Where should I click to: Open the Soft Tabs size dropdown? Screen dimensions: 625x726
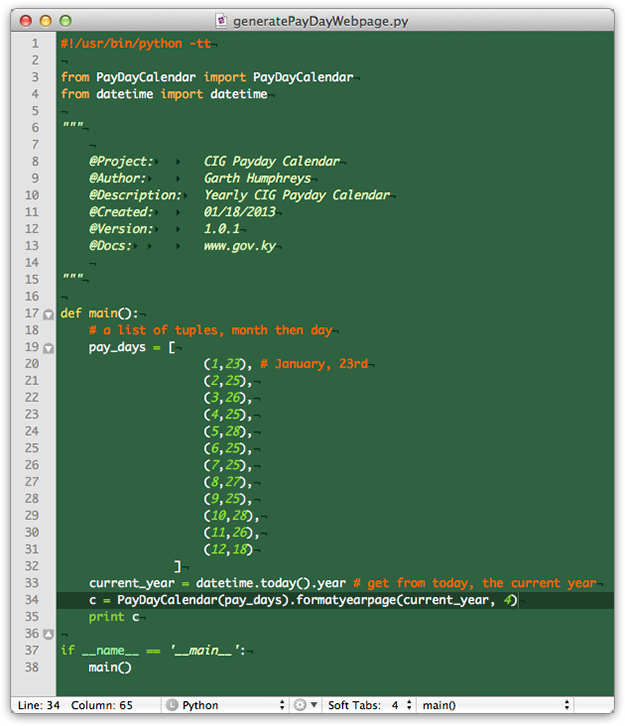pos(401,705)
